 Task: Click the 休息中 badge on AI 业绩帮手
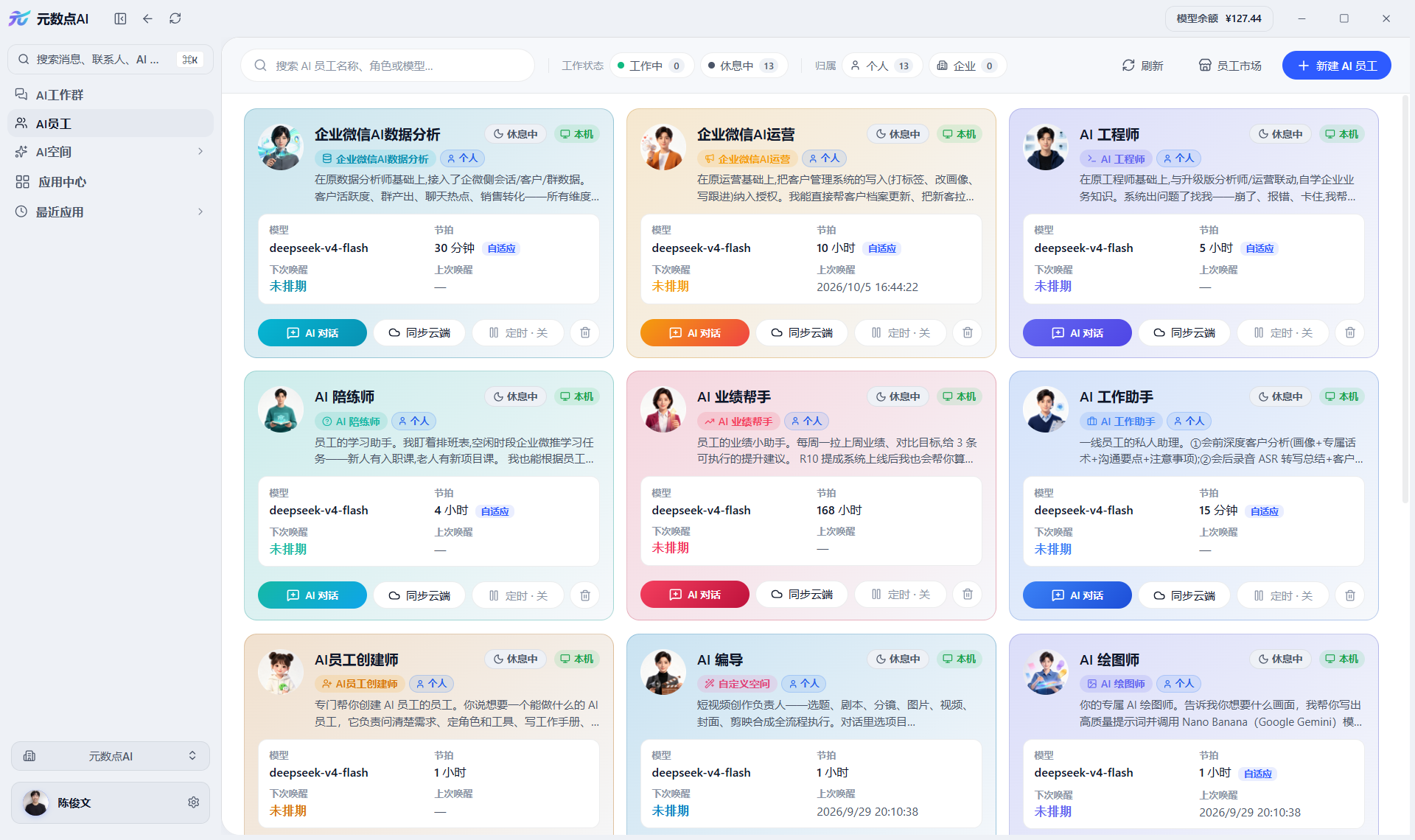pos(898,396)
